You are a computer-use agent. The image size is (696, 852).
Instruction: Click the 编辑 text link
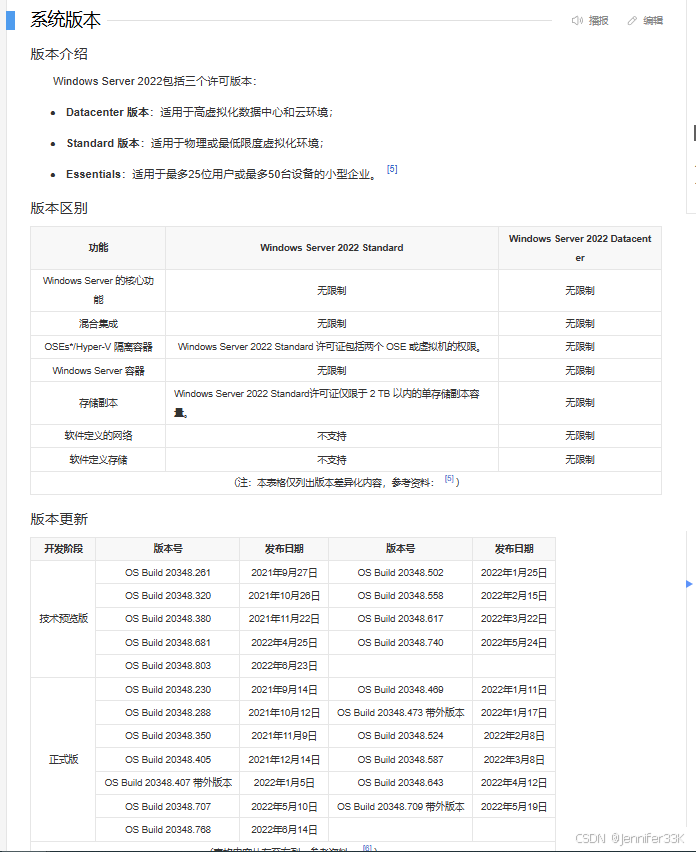(x=653, y=21)
